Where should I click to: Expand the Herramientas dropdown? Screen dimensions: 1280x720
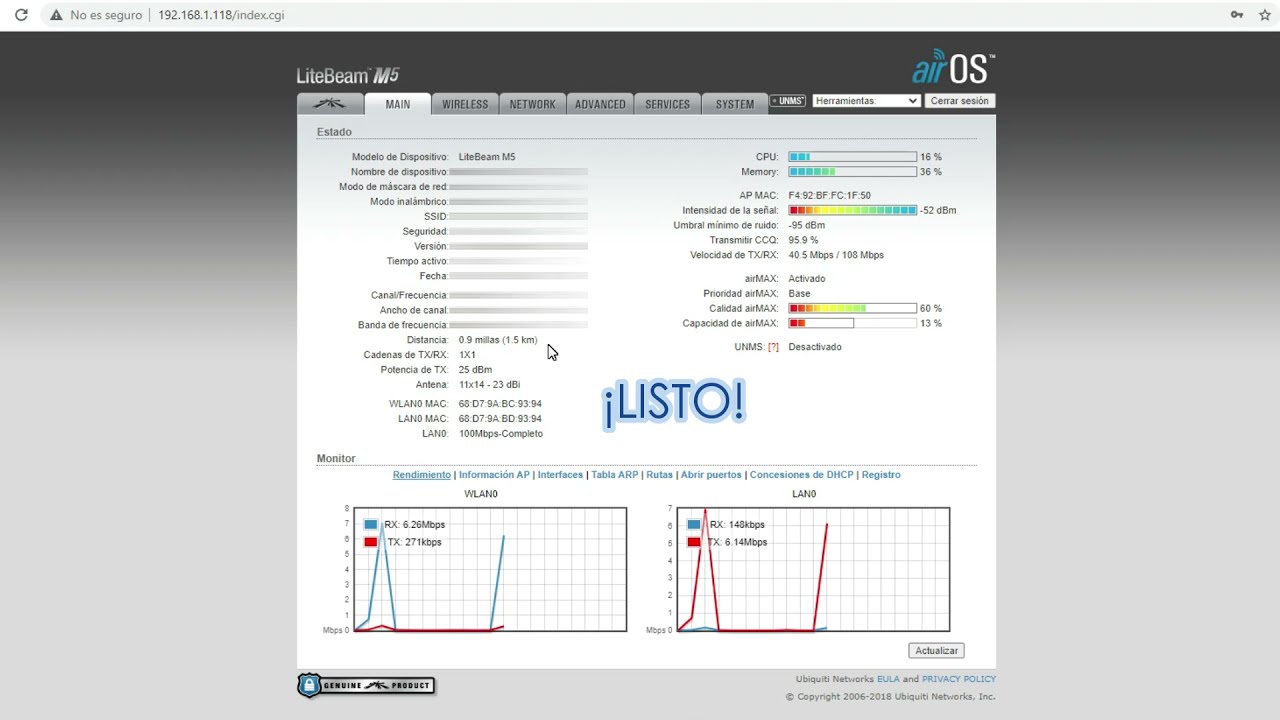pos(866,101)
